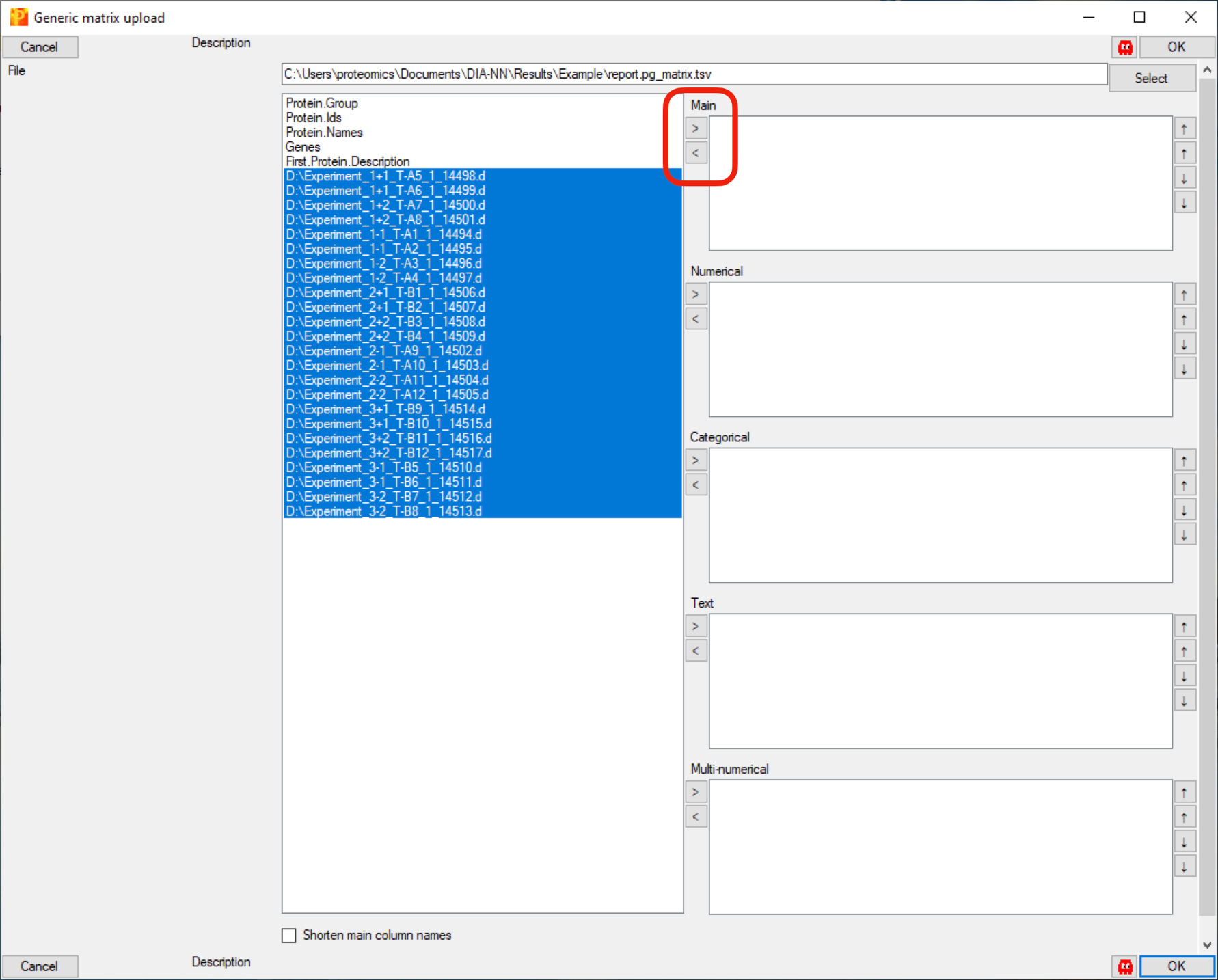The image size is (1218, 980).
Task: Select Protein.Group column in list
Action: pyautogui.click(x=322, y=103)
